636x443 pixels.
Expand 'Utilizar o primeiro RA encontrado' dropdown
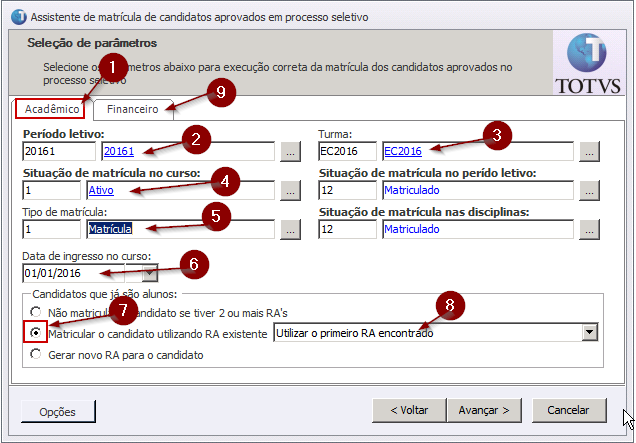pos(589,333)
